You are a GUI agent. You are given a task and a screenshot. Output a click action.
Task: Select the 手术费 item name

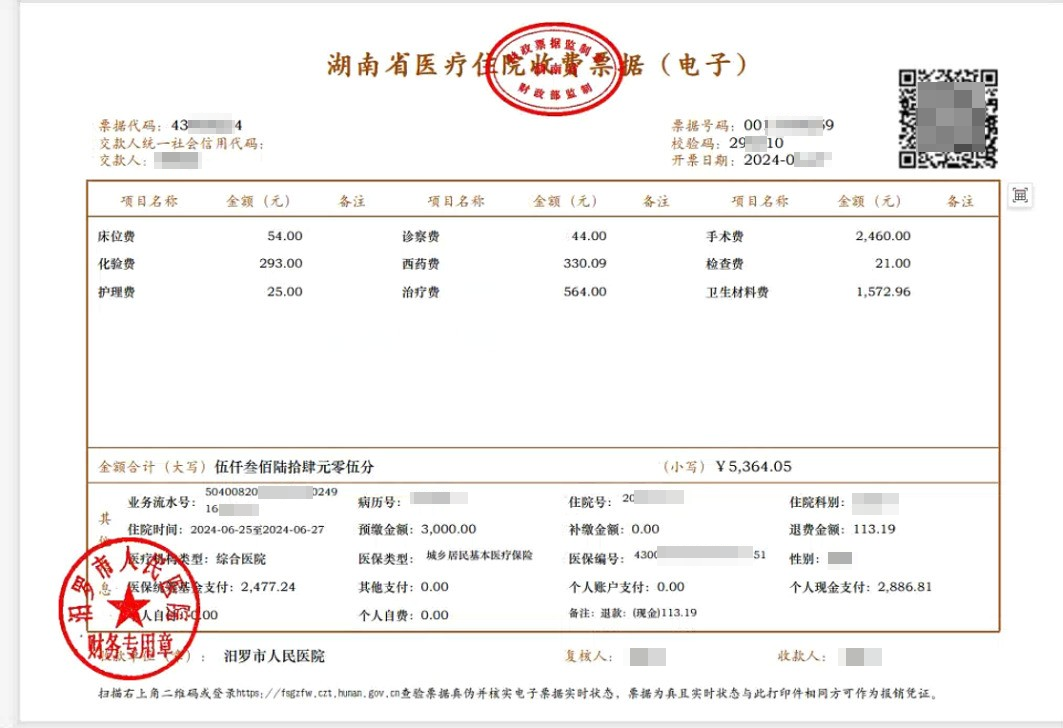tap(725, 237)
